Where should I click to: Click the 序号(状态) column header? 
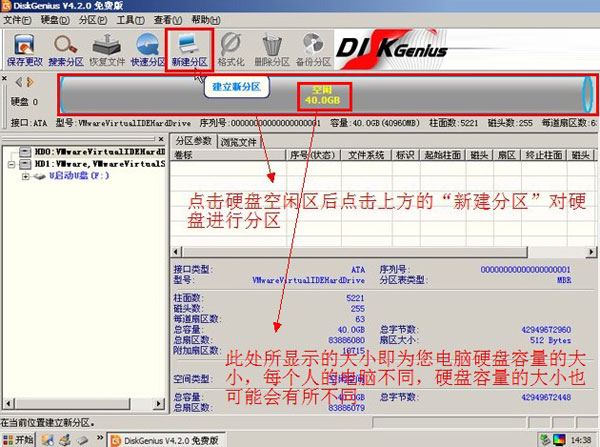coord(313,155)
